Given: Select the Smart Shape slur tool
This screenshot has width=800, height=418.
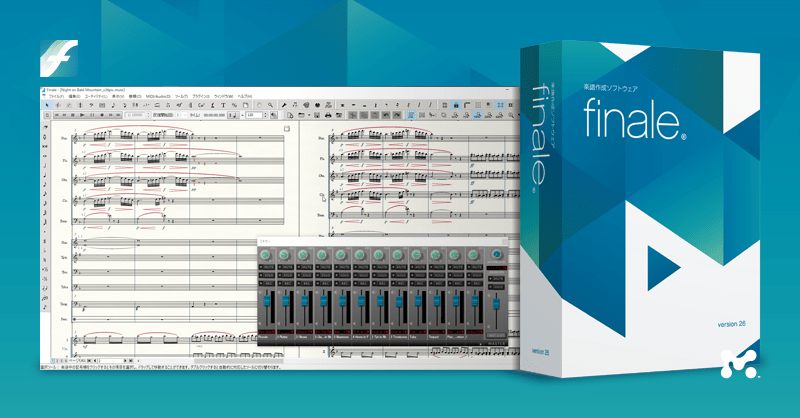Looking at the screenshot, I should (157, 105).
